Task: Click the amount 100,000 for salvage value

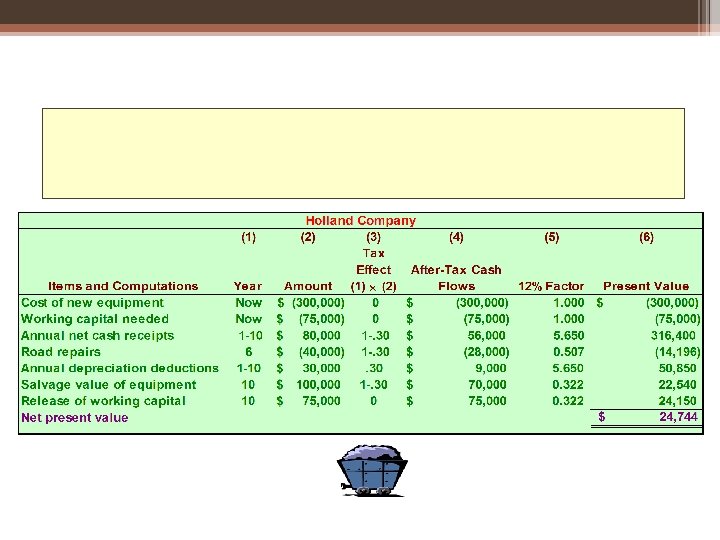Action: pos(318,385)
